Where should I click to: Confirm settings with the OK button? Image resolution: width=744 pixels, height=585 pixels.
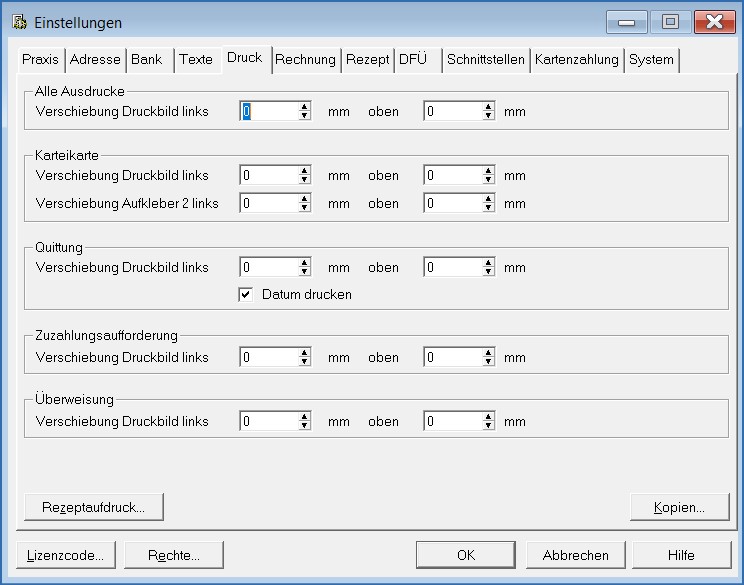point(465,555)
